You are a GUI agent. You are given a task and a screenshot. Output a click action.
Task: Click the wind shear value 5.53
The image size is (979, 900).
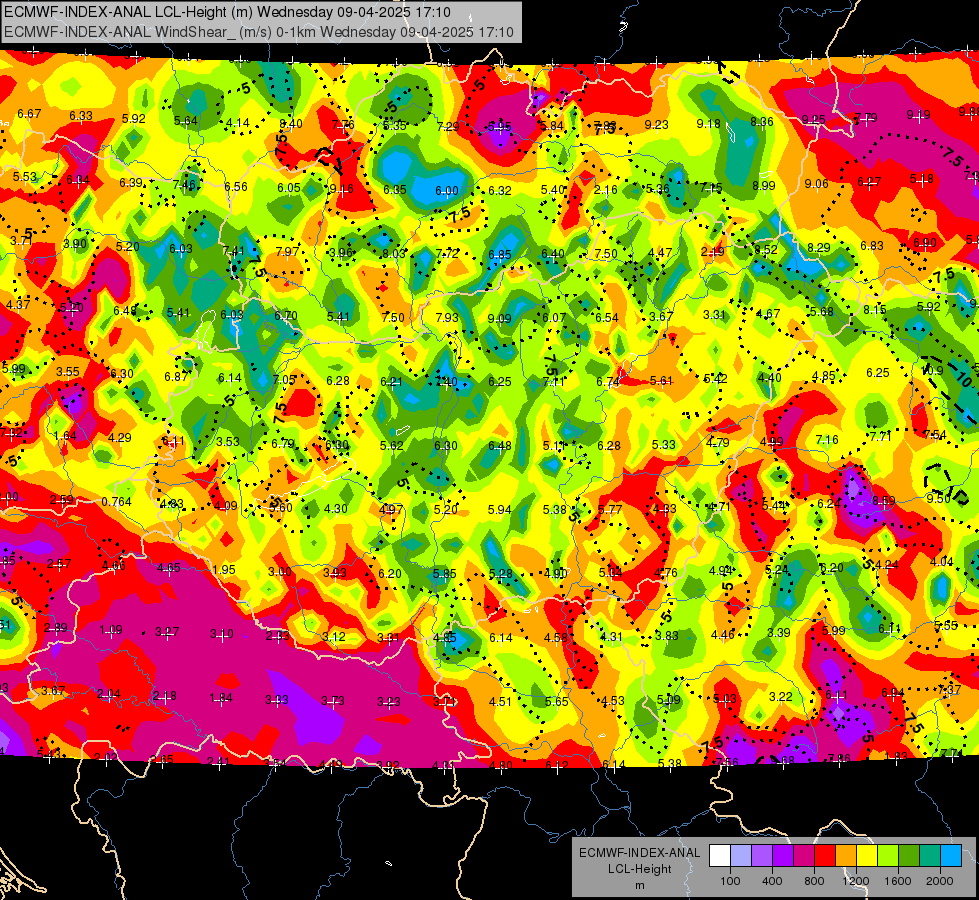pos(25,177)
